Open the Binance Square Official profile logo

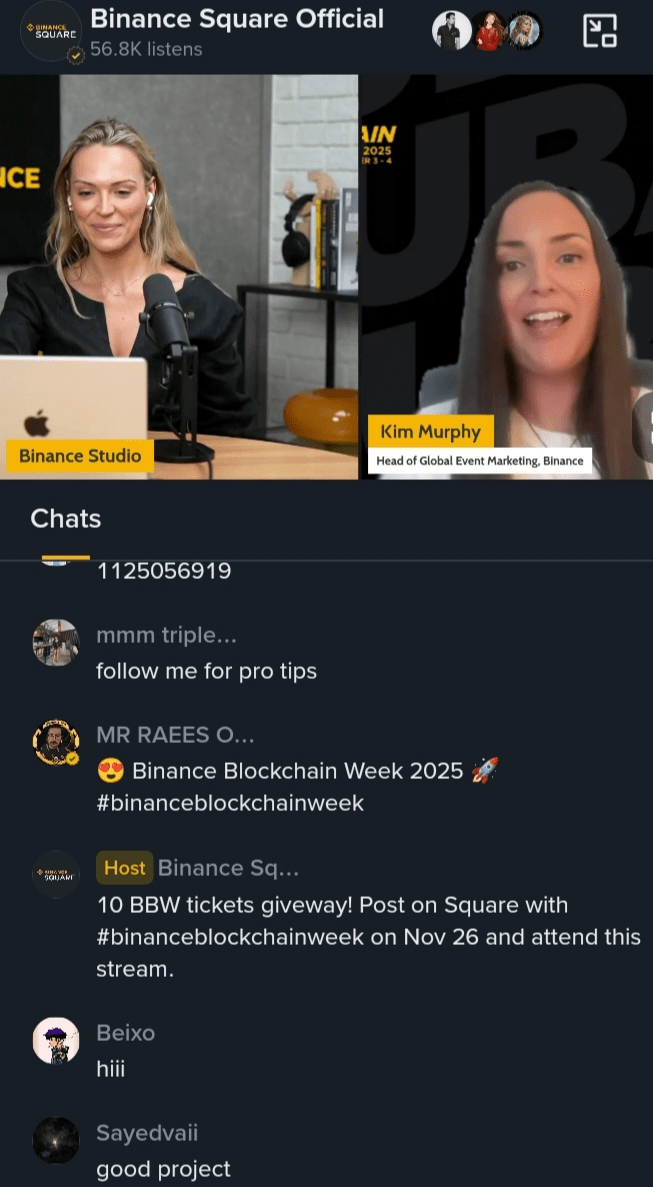click(x=51, y=31)
